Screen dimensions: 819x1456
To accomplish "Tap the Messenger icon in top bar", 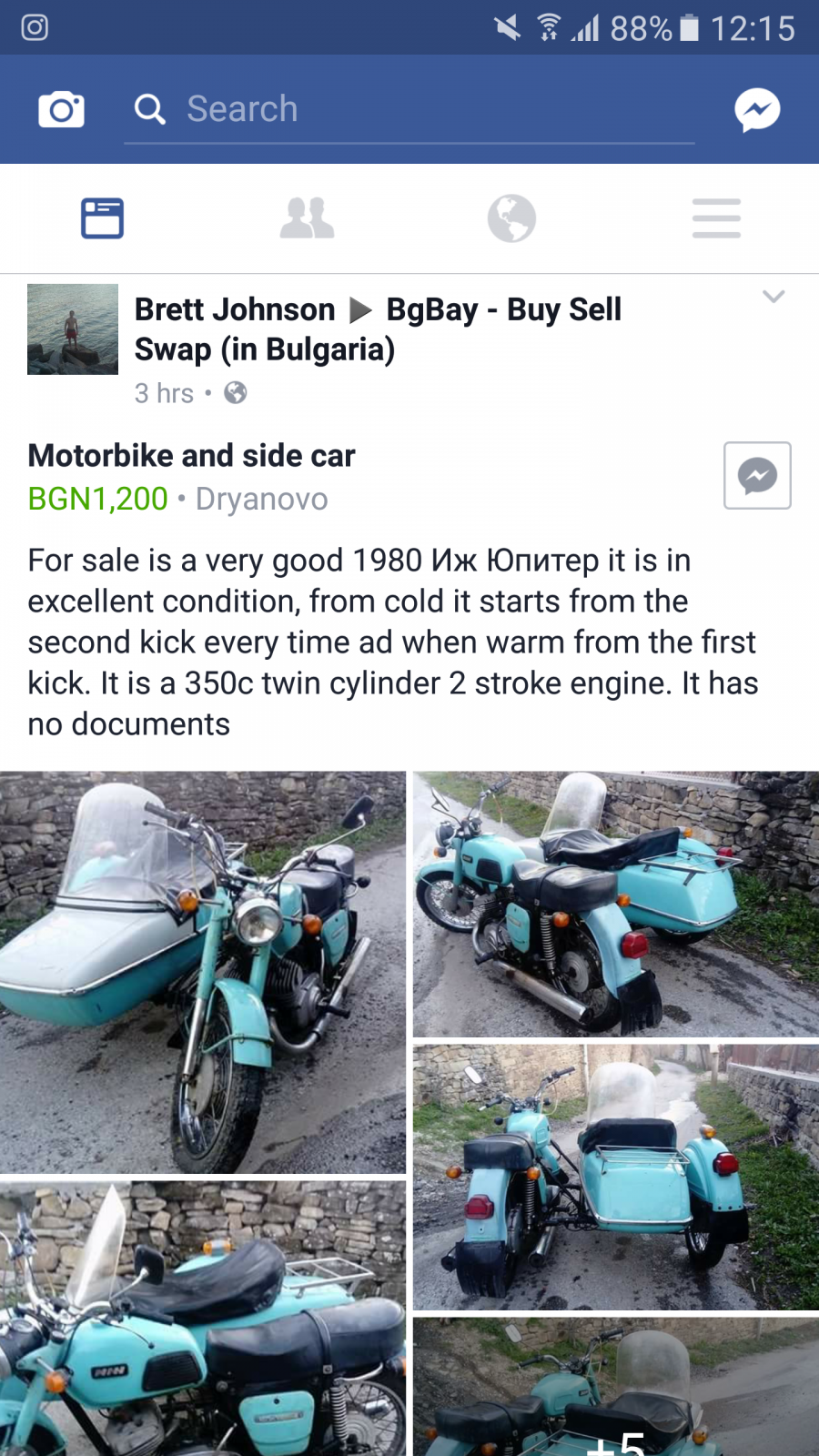I will click(x=757, y=110).
